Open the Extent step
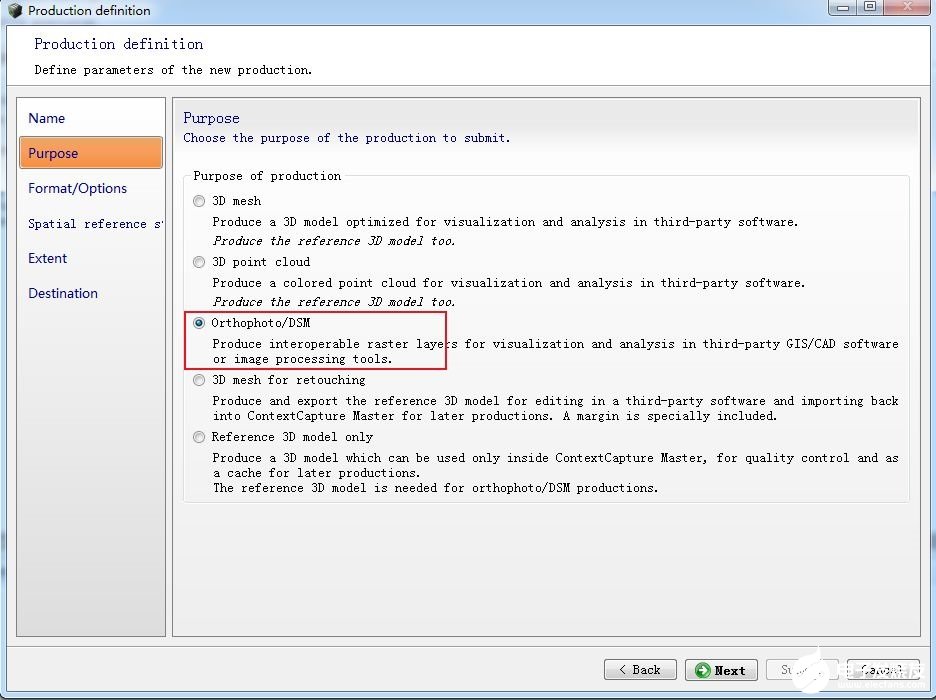This screenshot has height=700, width=936. [91, 258]
